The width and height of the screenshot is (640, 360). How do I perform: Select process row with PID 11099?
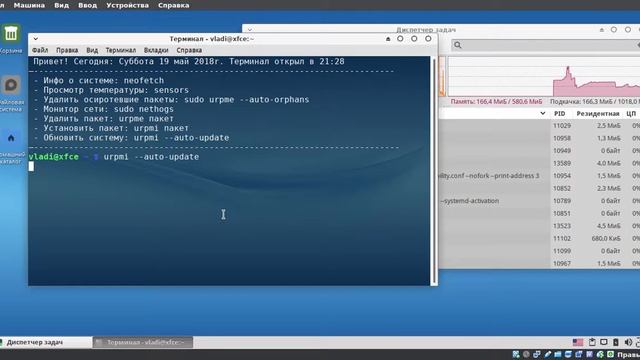539,251
